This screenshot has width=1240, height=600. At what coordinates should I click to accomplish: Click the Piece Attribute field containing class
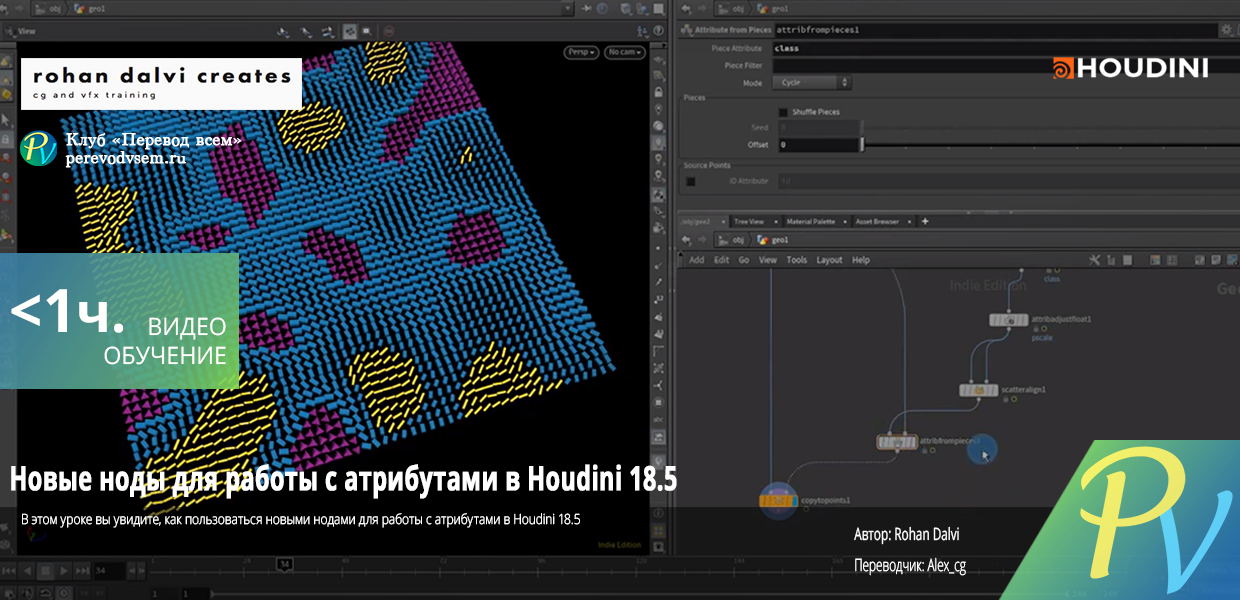1004,48
